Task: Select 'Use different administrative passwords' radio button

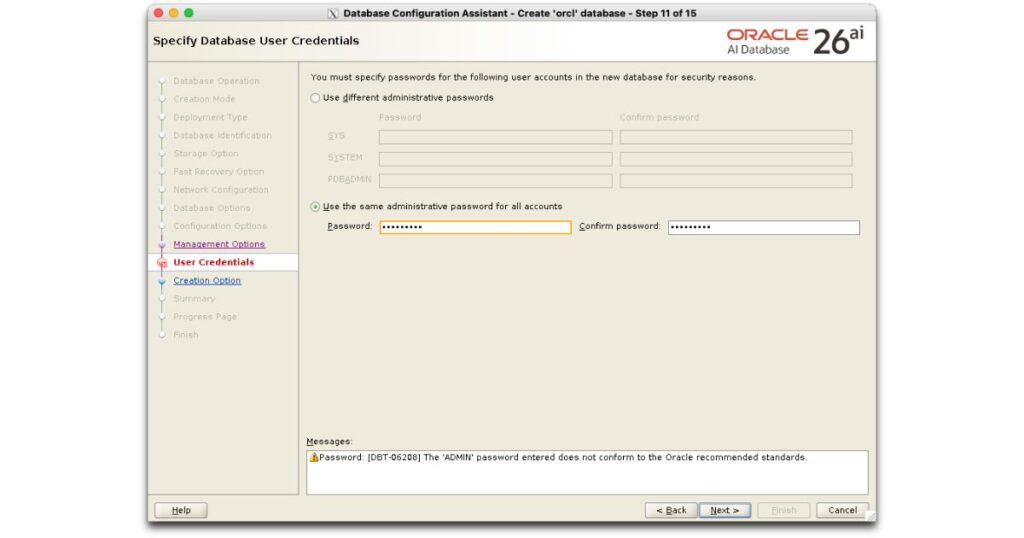Action: pos(315,98)
